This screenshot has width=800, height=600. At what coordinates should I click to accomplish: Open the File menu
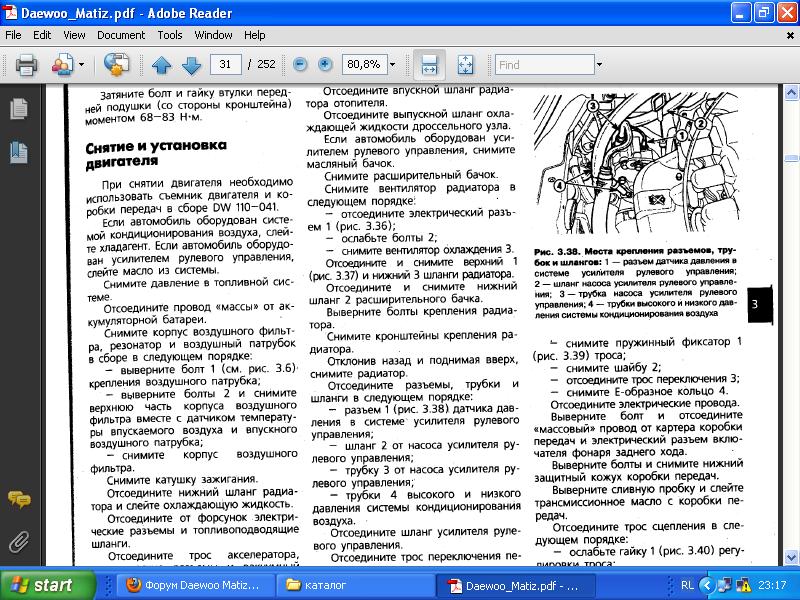point(13,35)
